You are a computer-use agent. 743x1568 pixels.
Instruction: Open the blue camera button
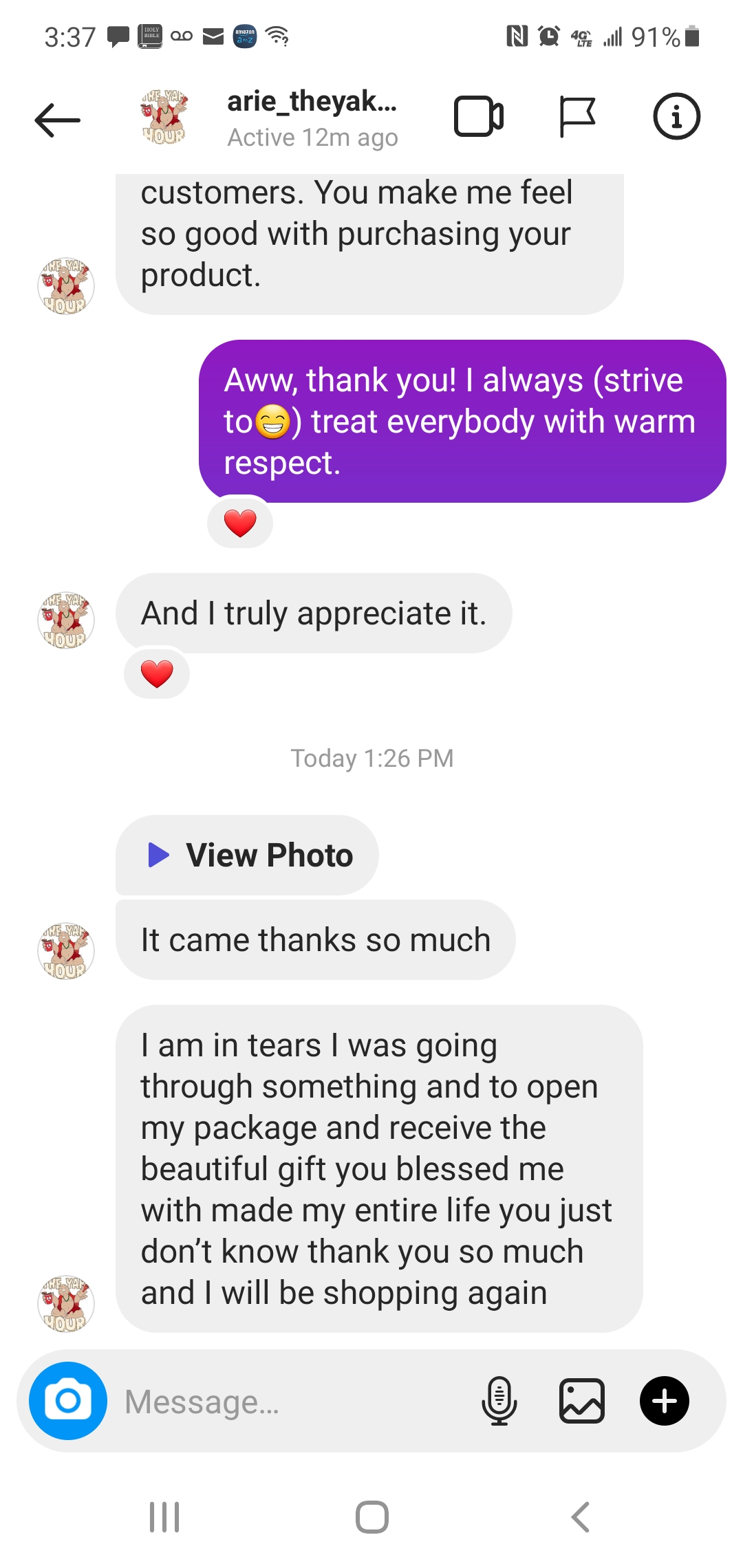coord(68,1401)
